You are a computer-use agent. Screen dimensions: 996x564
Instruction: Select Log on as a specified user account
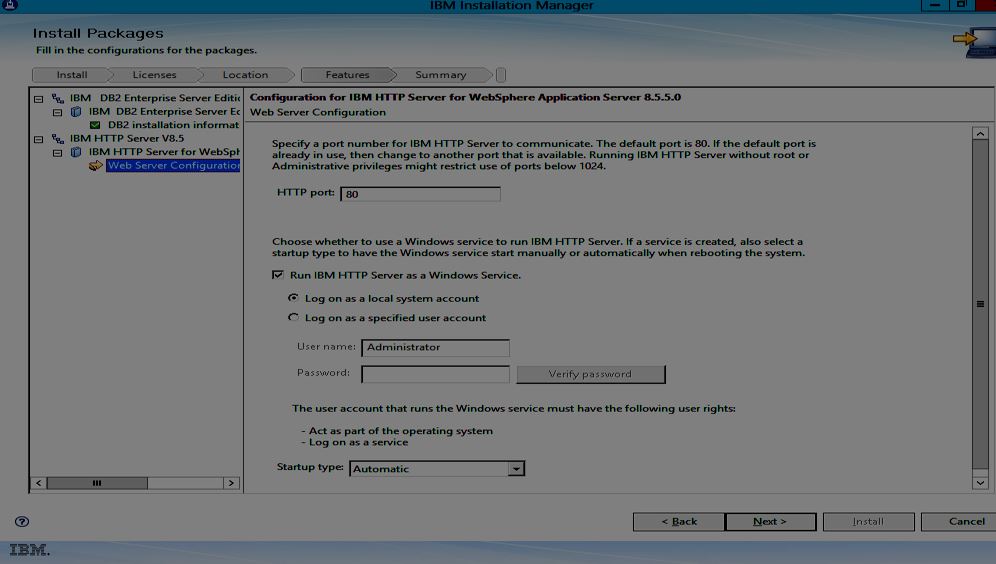coord(293,318)
